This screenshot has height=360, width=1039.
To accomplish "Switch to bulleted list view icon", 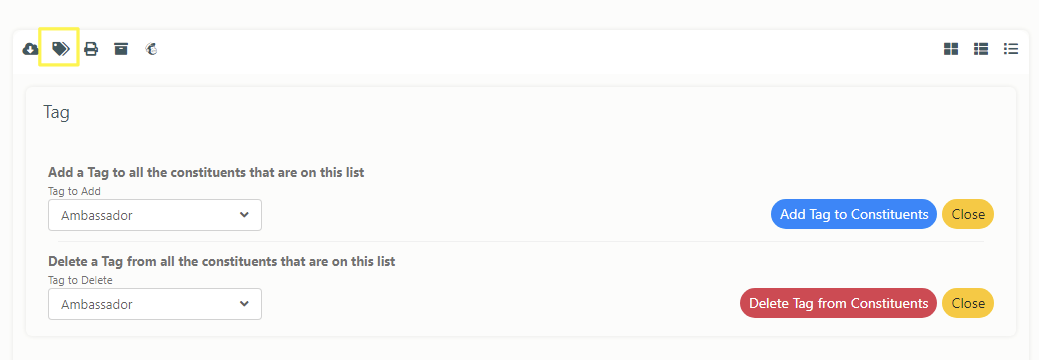I will point(1011,48).
